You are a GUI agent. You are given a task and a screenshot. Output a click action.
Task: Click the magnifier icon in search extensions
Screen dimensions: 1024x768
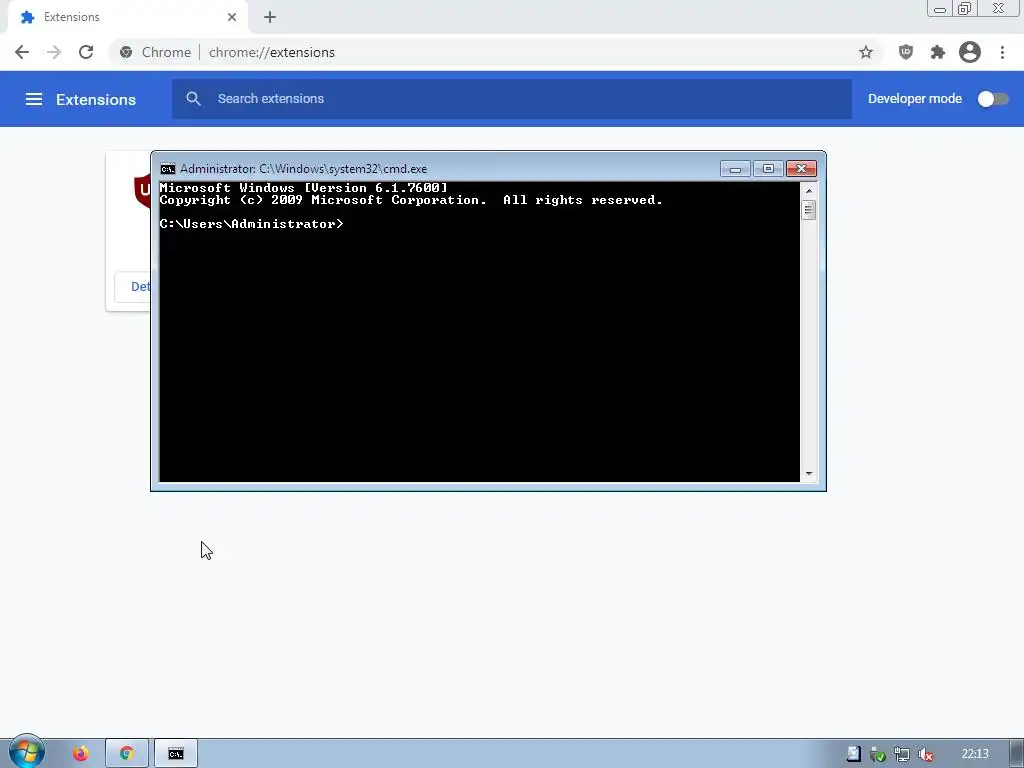[193, 99]
